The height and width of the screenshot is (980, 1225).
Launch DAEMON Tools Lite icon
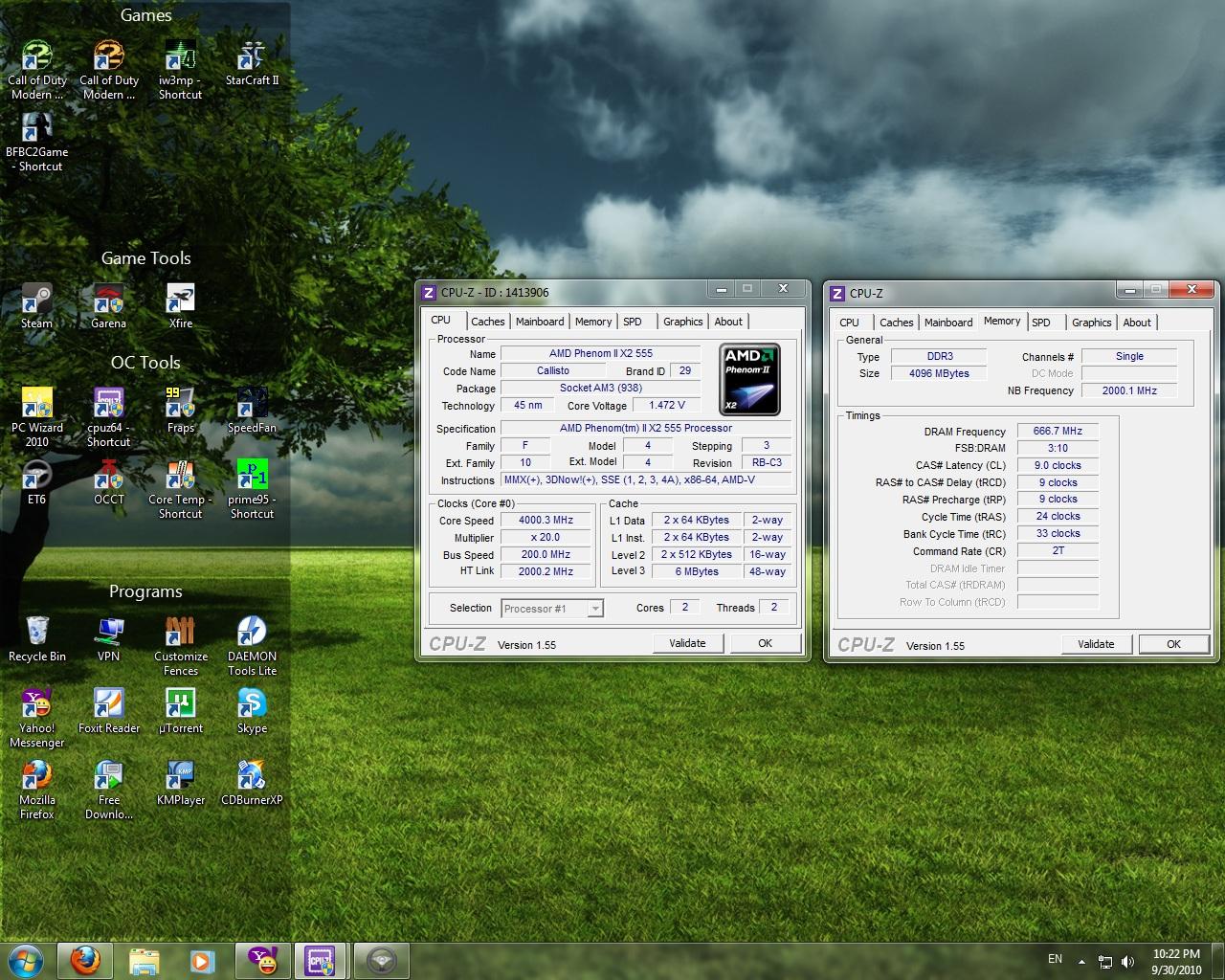pyautogui.click(x=252, y=646)
